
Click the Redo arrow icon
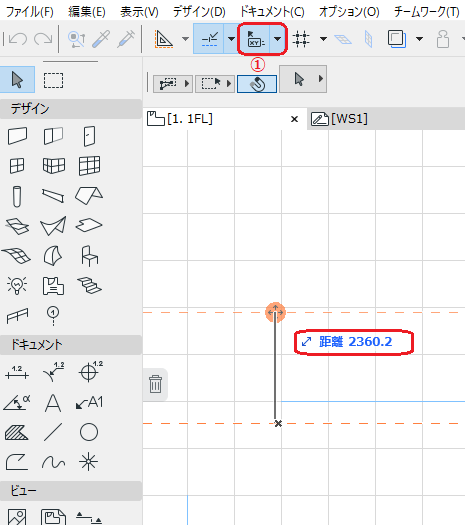pos(43,39)
